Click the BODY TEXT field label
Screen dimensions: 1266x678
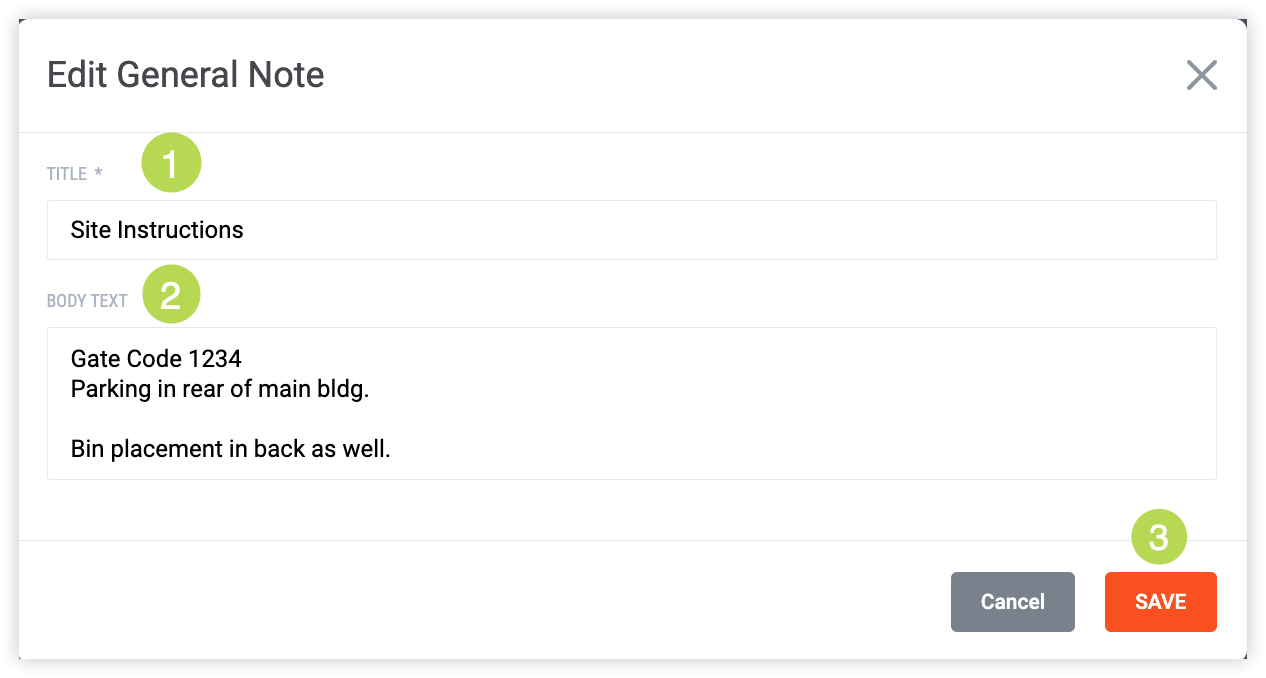click(x=87, y=301)
